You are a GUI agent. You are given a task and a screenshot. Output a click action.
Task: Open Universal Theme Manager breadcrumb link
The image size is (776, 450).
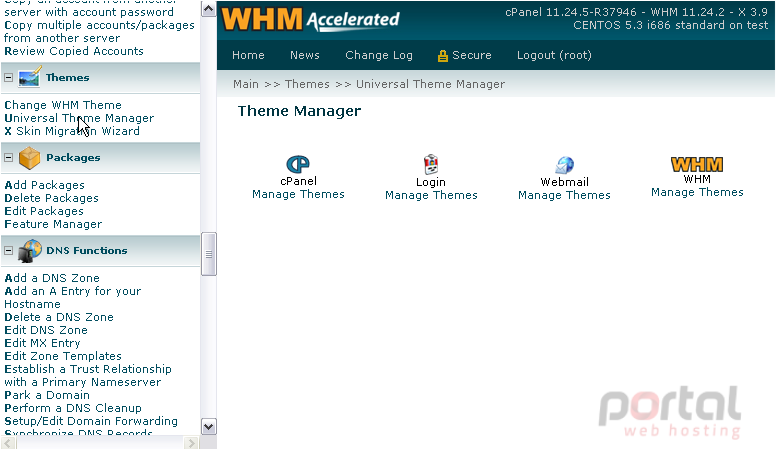430,84
